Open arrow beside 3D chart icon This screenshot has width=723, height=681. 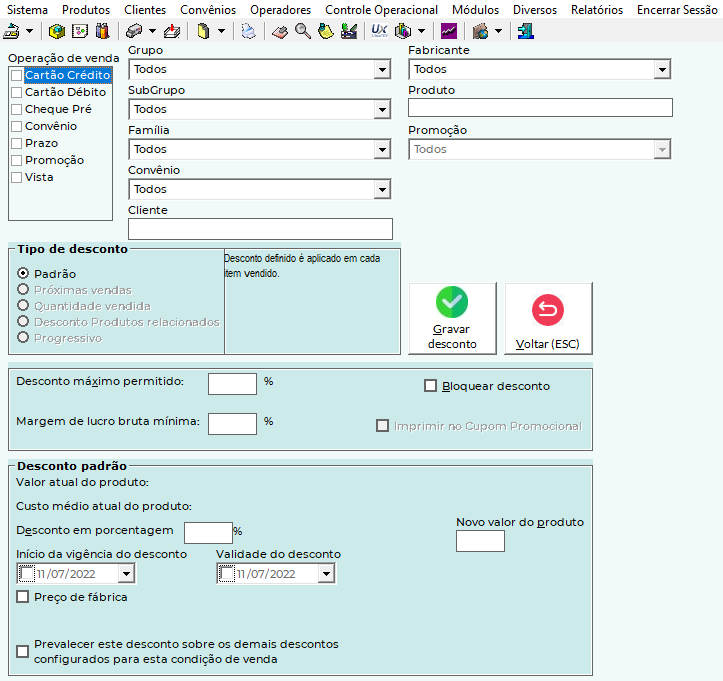point(421,31)
